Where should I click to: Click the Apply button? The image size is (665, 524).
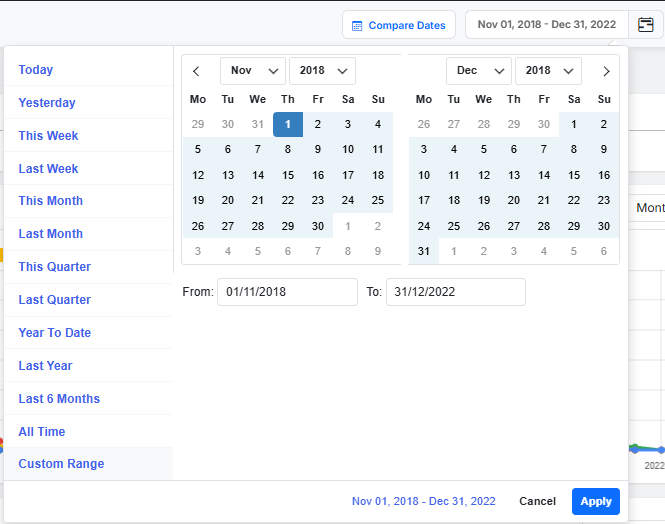(x=595, y=501)
